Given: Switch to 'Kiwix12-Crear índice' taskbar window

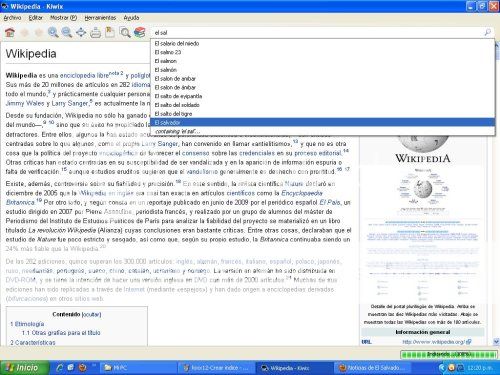Looking at the screenshot, I should (x=216, y=368).
